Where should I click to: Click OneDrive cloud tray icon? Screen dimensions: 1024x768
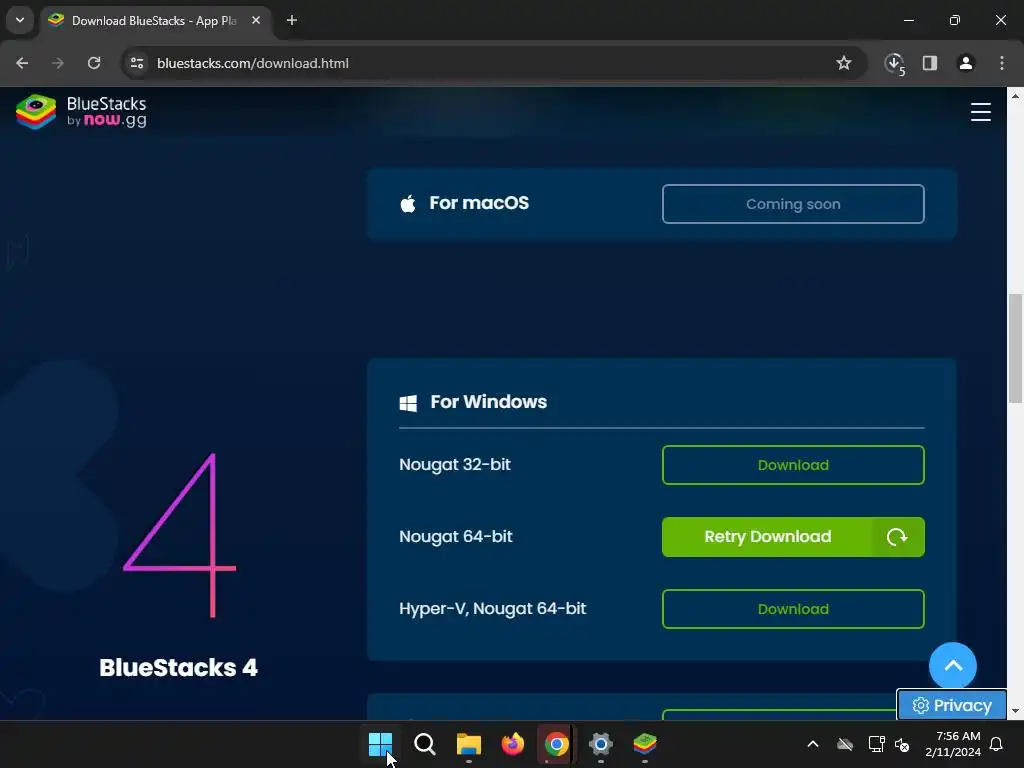845,744
